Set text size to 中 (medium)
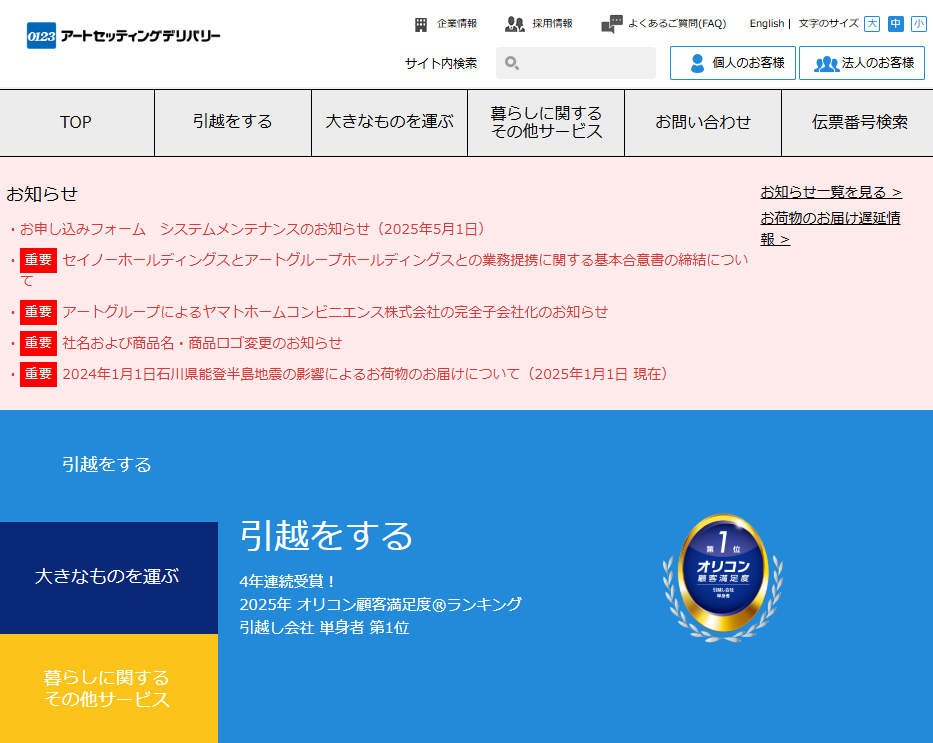 click(x=896, y=23)
